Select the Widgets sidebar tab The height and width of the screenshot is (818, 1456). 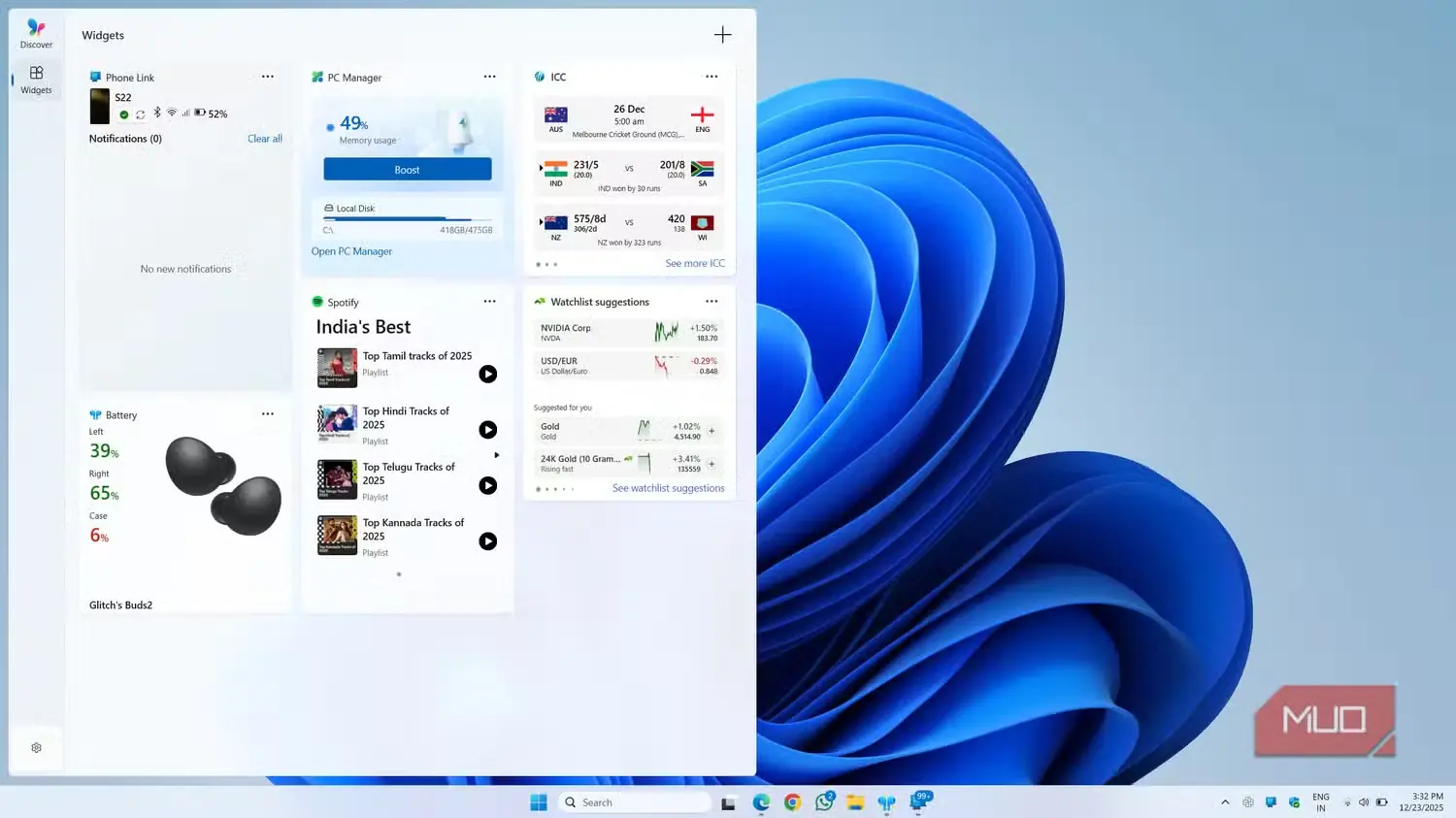tap(36, 80)
